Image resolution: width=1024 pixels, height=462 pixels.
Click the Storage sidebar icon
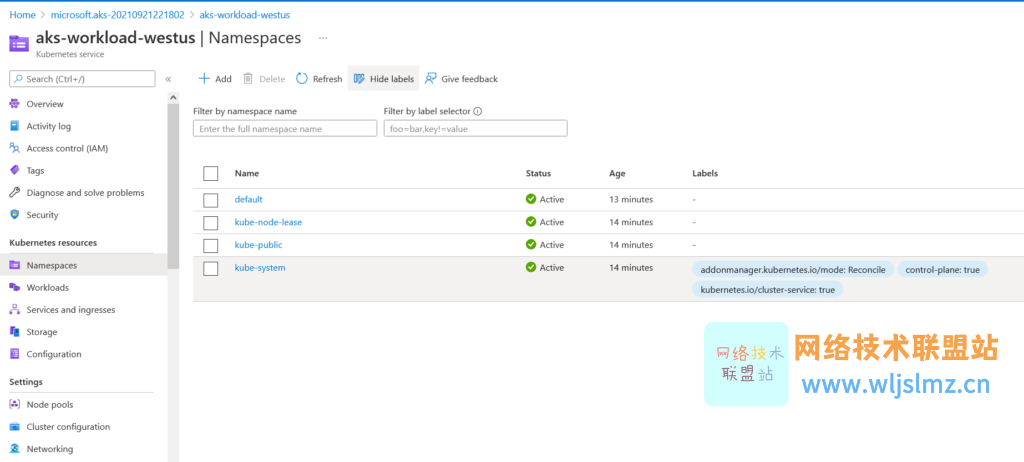14,332
